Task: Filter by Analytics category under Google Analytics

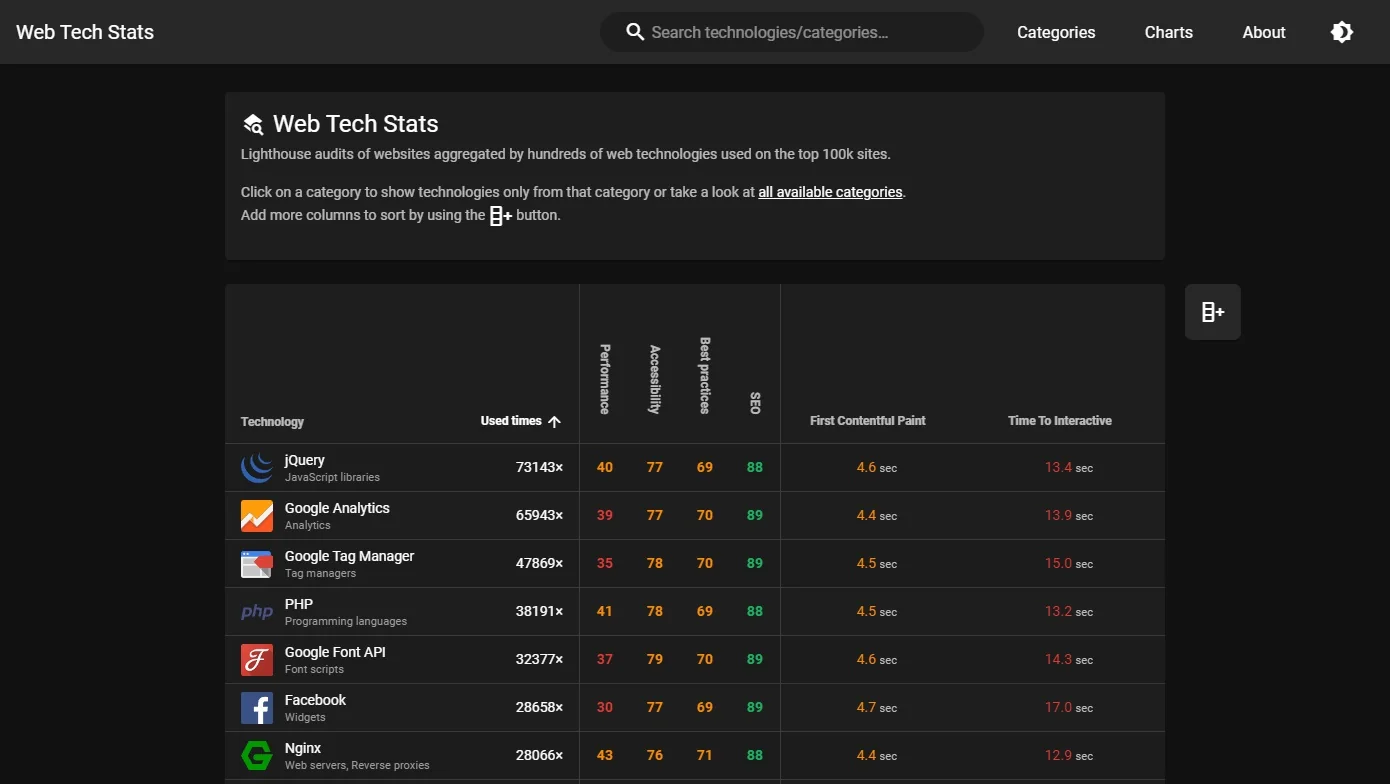Action: pos(307,526)
